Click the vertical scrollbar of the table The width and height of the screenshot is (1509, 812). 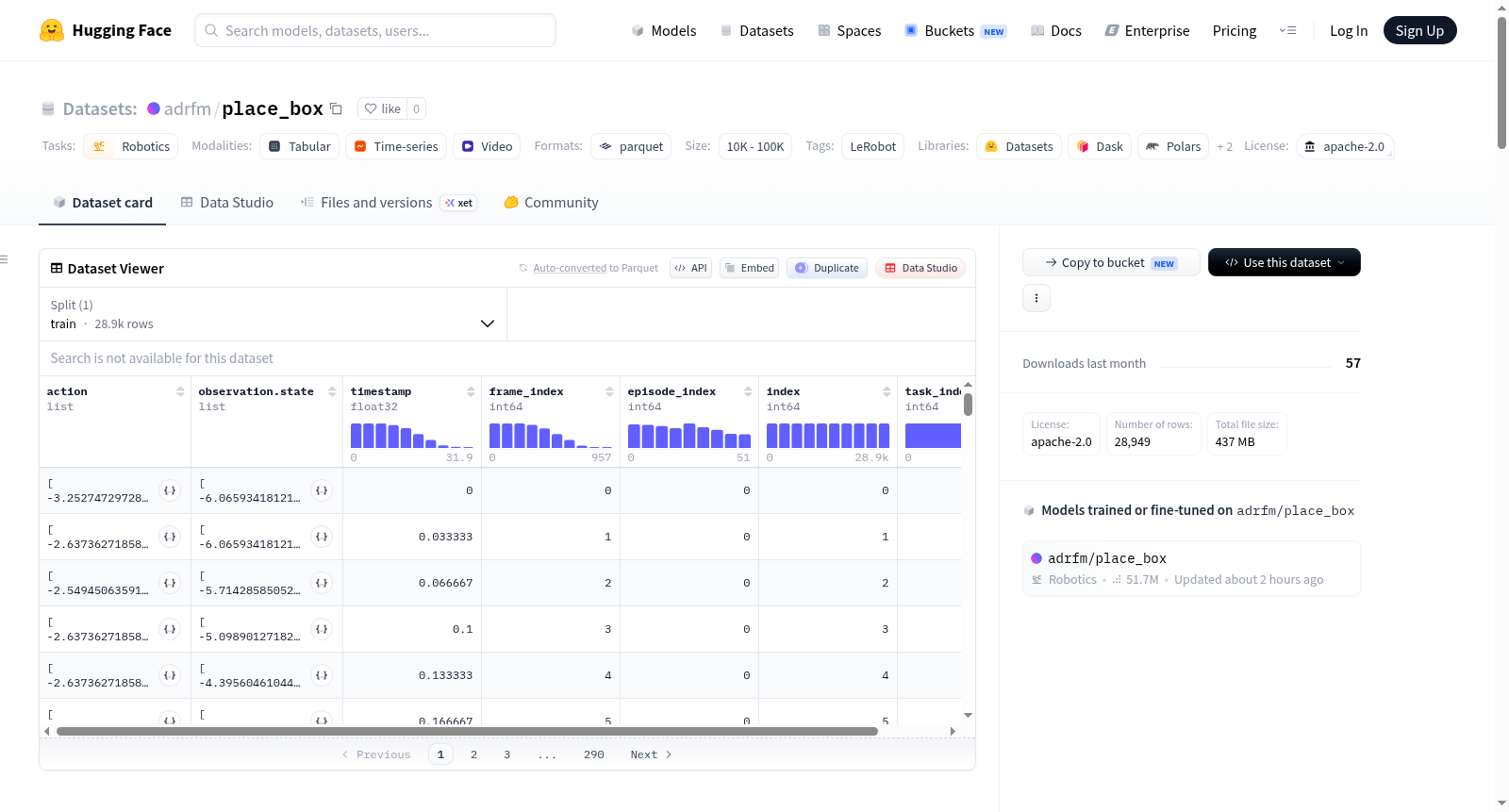point(968,405)
